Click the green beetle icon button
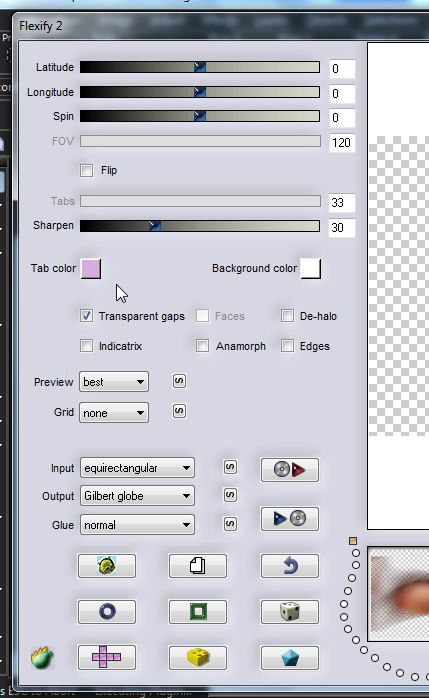The height and width of the screenshot is (698, 429). [107, 566]
